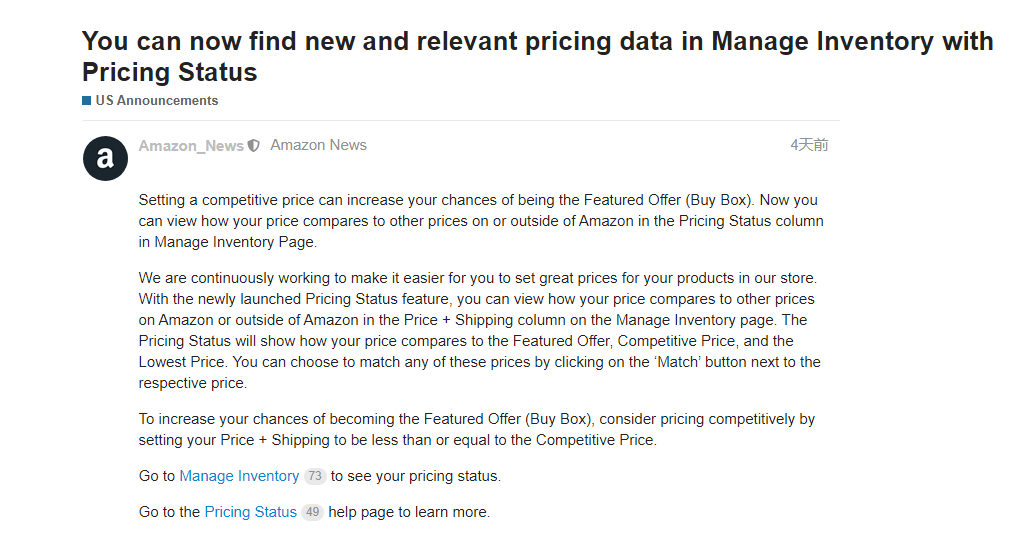Click the 73 click-count badge
Viewport: 1020px width, 547px height.
pos(315,477)
